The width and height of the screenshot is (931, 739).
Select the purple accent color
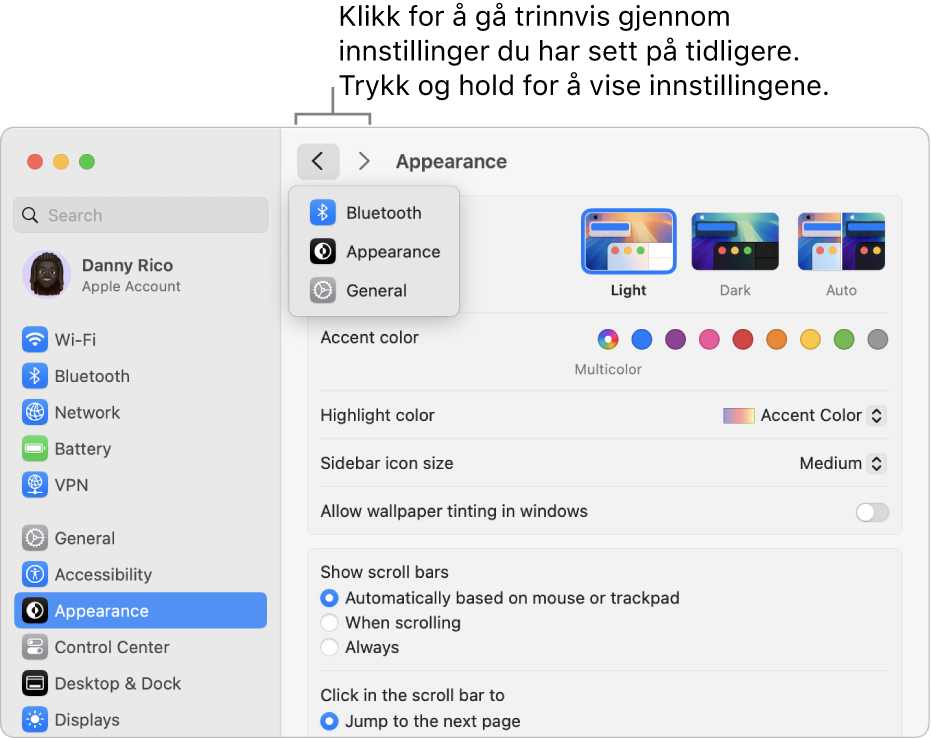676,340
